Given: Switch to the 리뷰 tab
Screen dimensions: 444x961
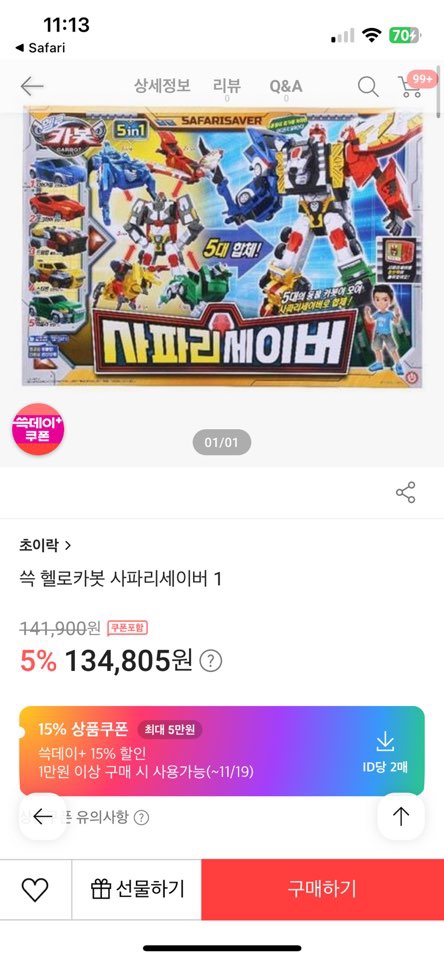Looking at the screenshot, I should 227,86.
